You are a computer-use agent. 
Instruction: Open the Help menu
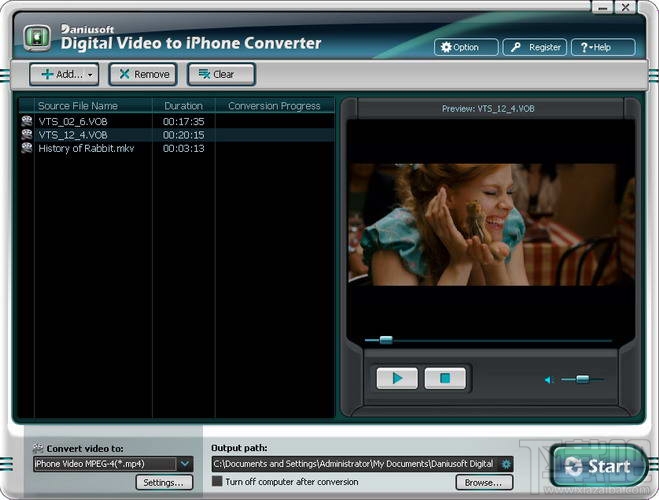pyautogui.click(x=602, y=47)
